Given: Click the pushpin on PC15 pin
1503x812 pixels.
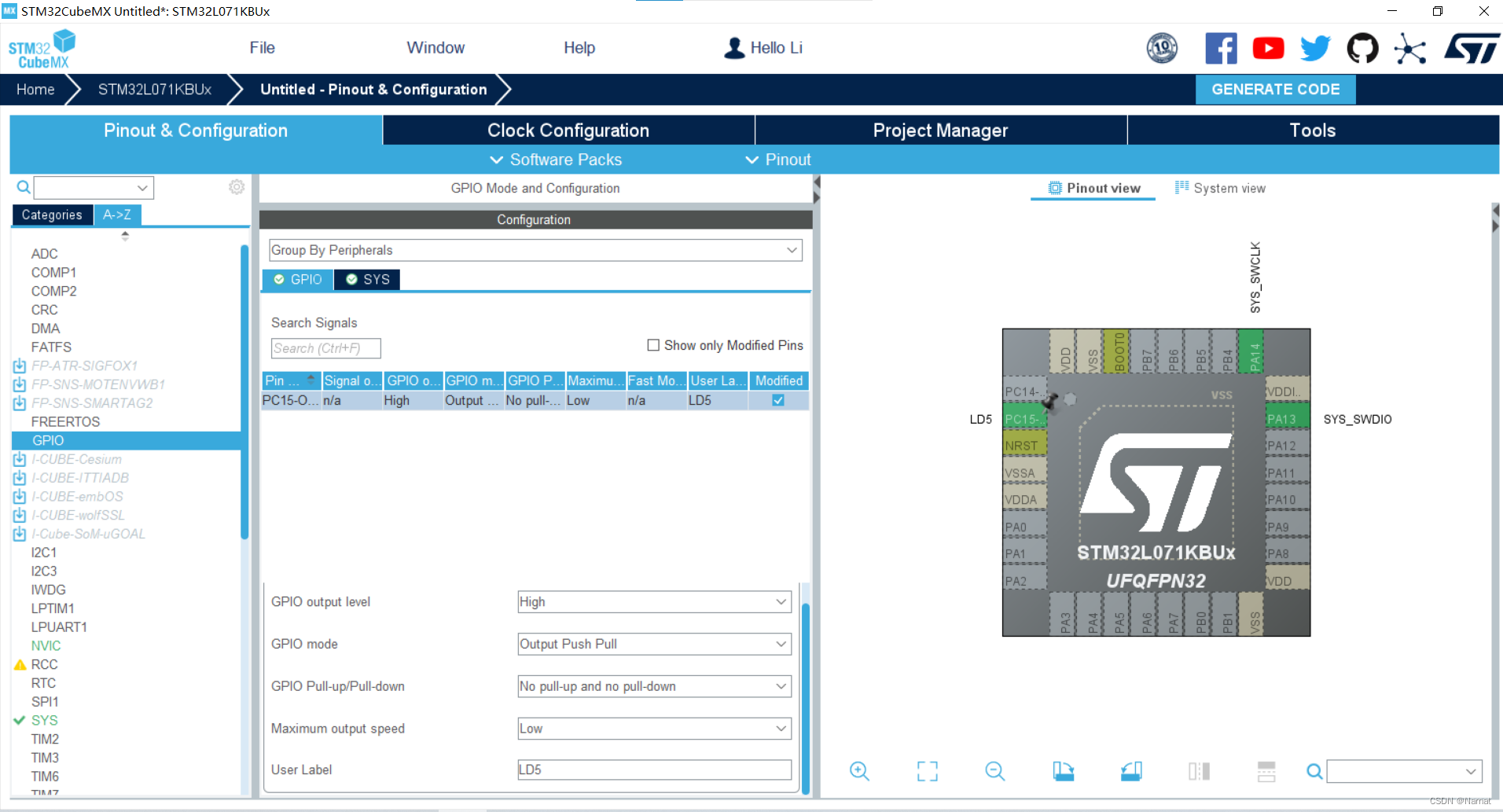Looking at the screenshot, I should pos(1050,402).
